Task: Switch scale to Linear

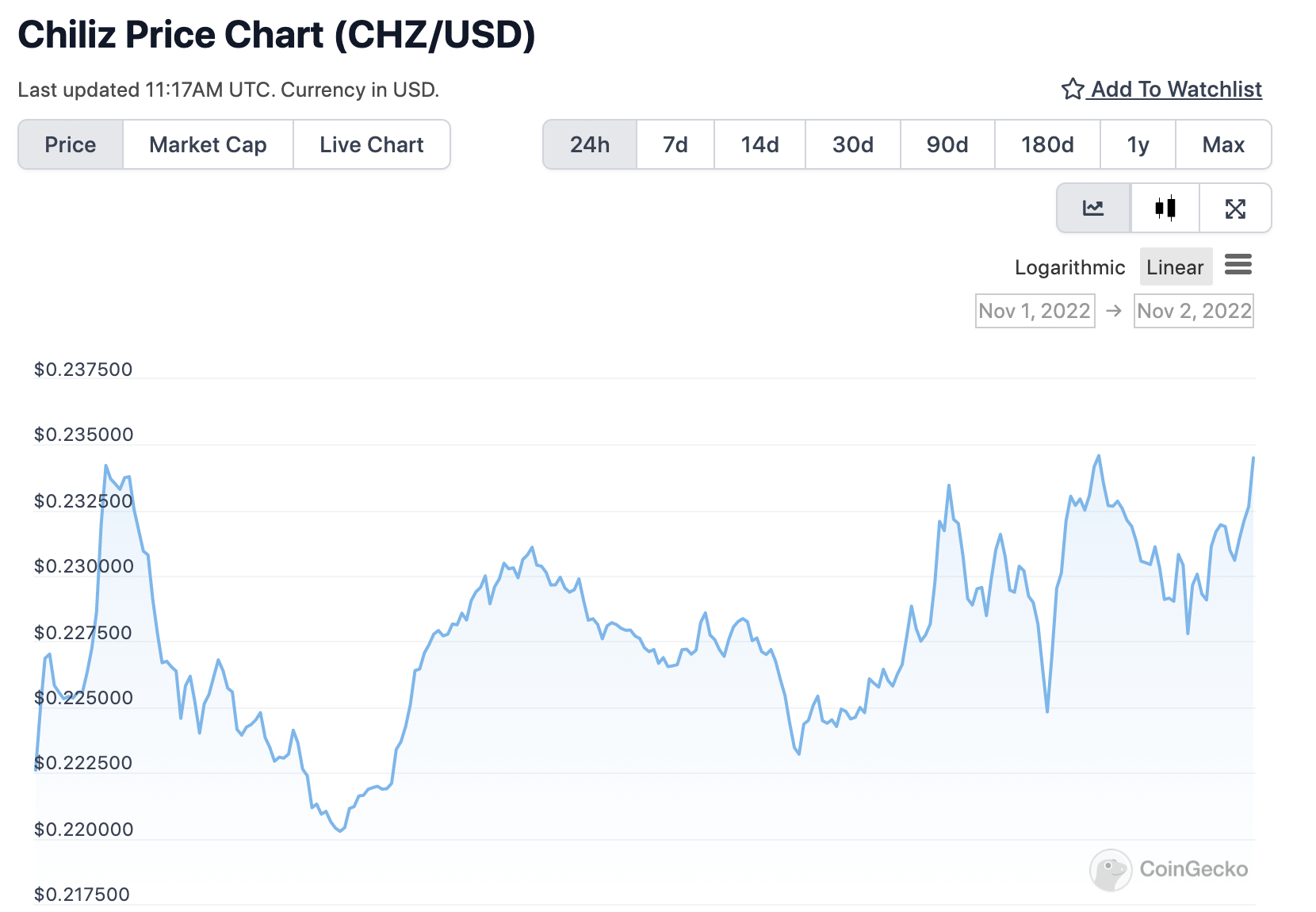Action: click(1176, 267)
